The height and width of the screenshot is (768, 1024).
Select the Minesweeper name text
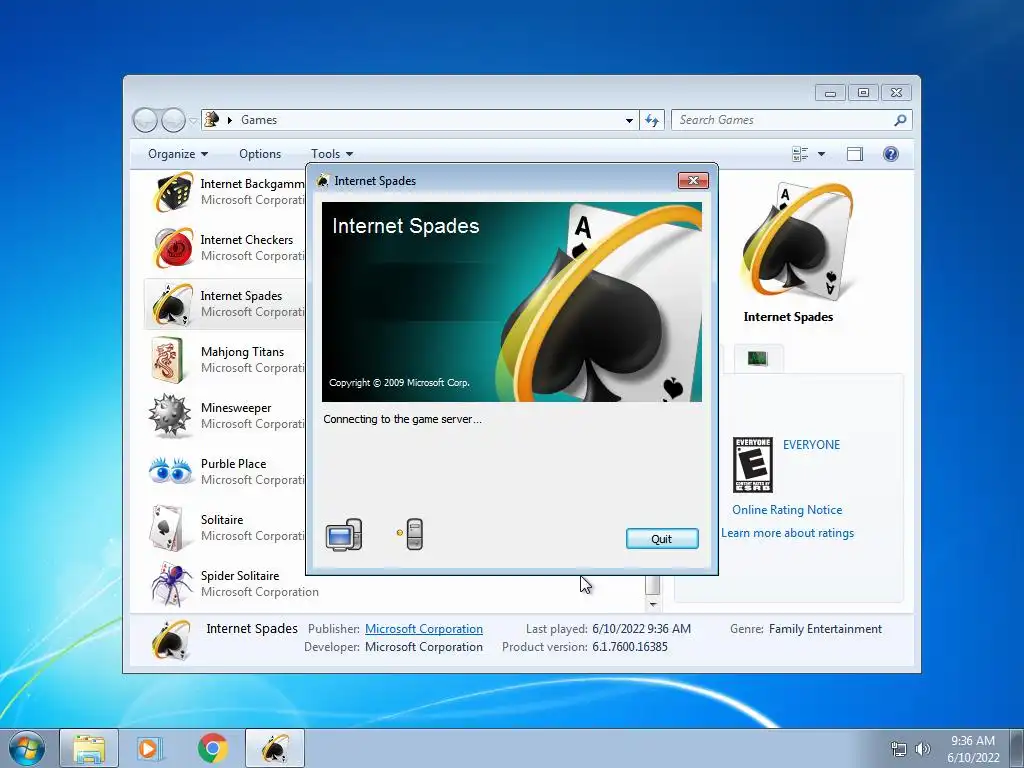pyautogui.click(x=236, y=408)
